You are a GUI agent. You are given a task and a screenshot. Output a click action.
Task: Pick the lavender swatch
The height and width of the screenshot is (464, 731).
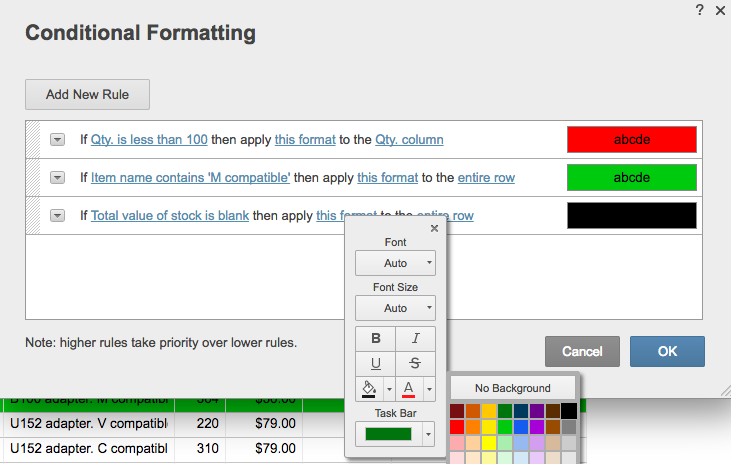(x=537, y=443)
